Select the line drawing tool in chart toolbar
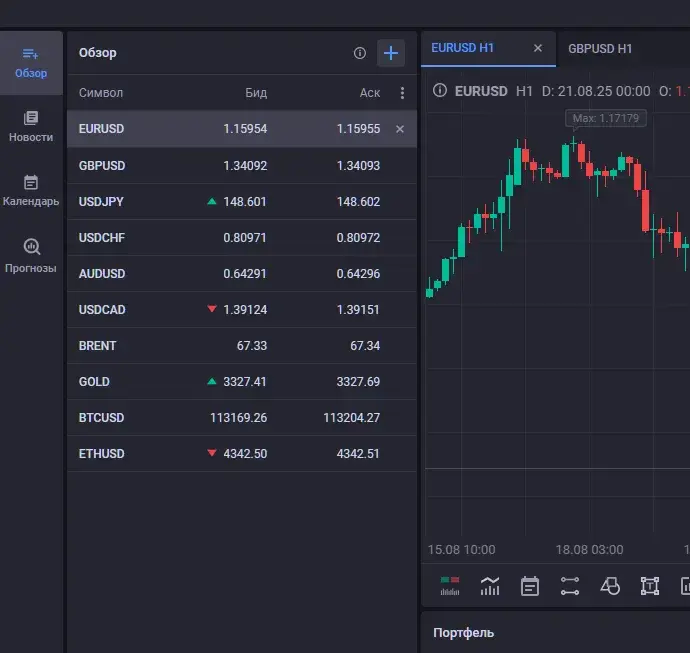The height and width of the screenshot is (653, 690). (x=570, y=586)
